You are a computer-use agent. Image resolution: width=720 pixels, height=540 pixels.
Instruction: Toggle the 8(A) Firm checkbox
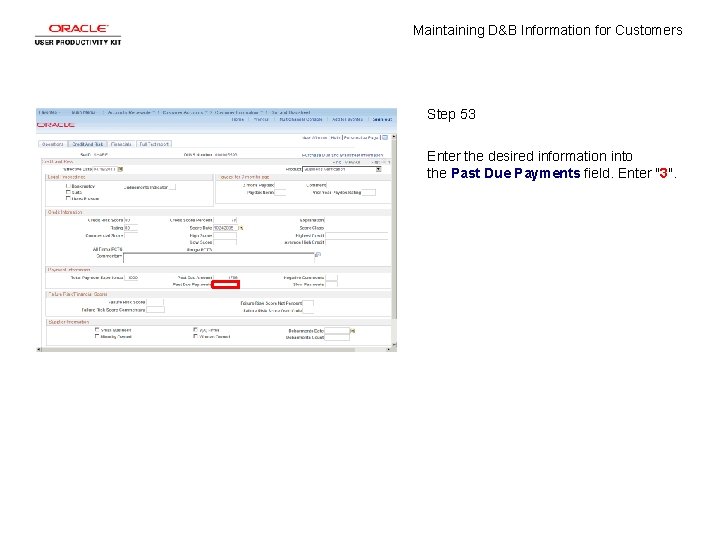(196, 330)
